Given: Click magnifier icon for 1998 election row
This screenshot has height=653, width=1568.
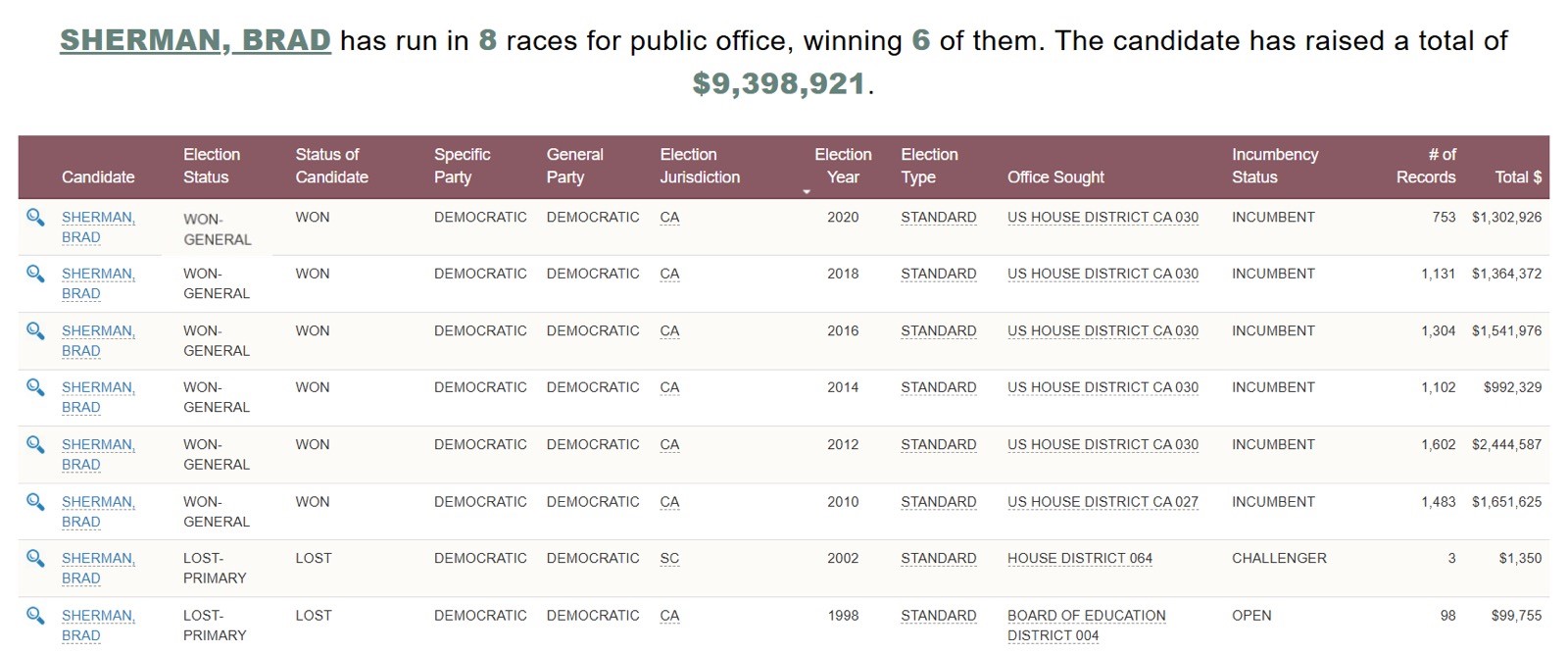Looking at the screenshot, I should click(35, 615).
